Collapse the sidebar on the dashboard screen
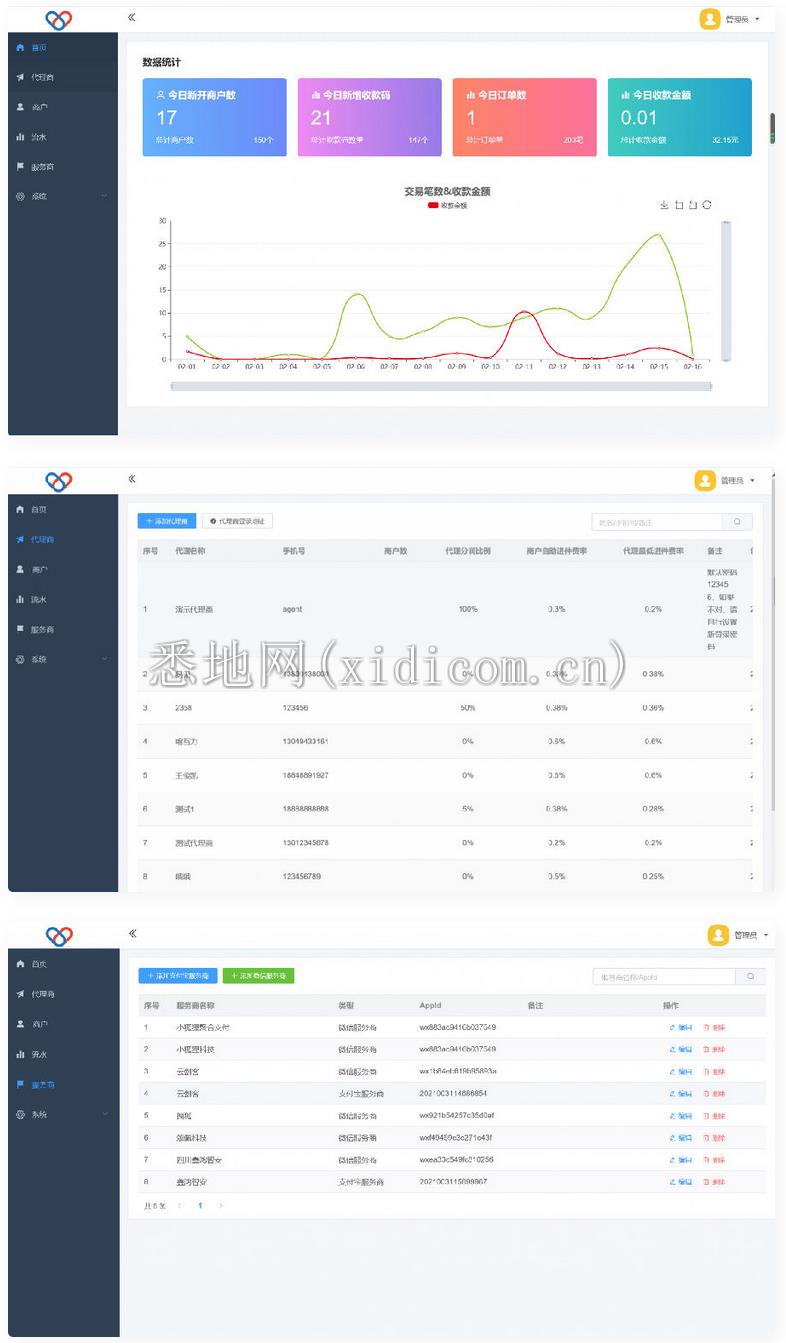 (132, 18)
